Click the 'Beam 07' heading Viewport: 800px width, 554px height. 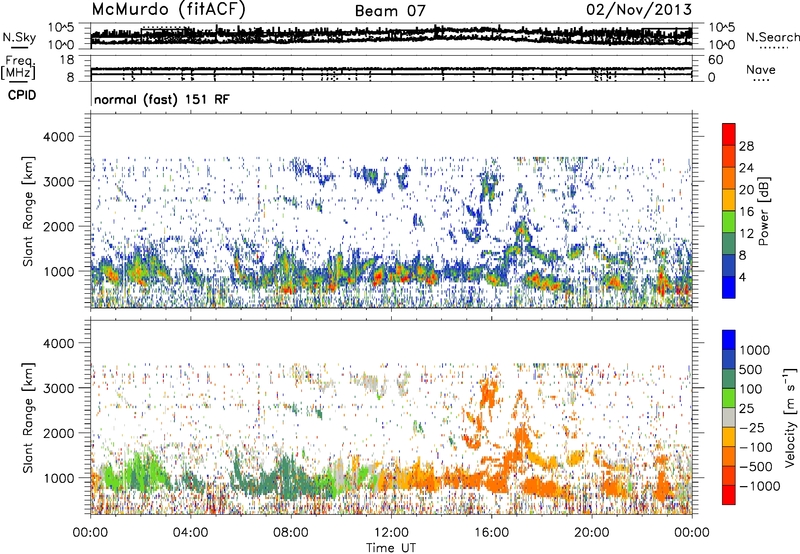(390, 11)
